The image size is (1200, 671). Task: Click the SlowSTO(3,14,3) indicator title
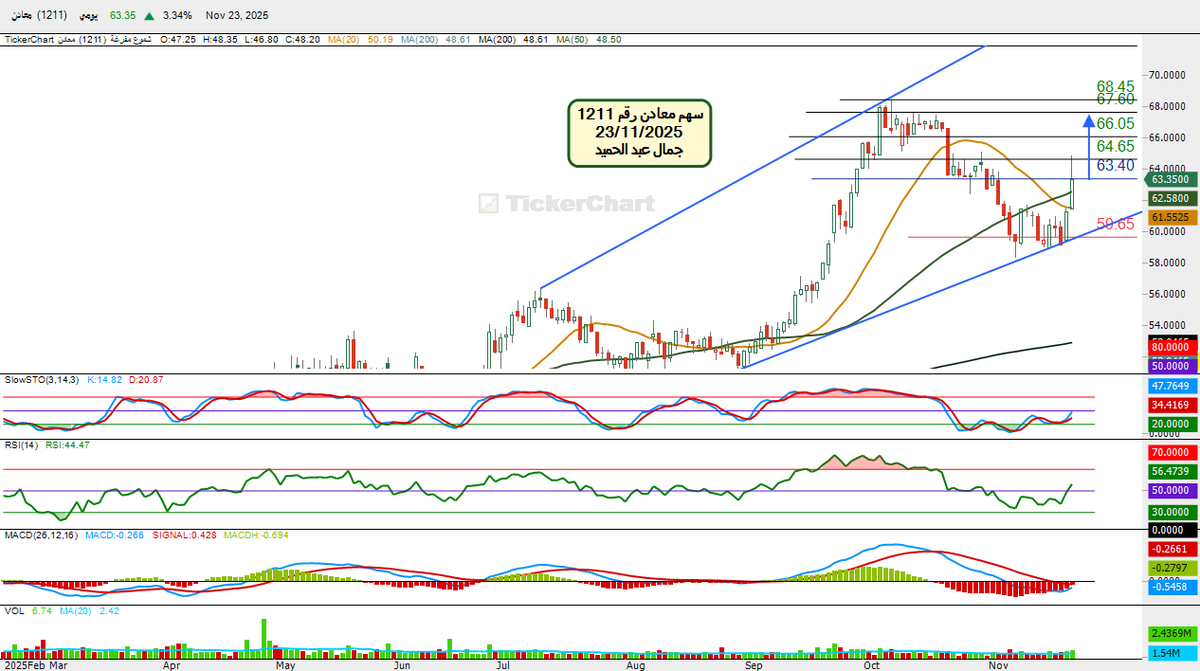40,380
